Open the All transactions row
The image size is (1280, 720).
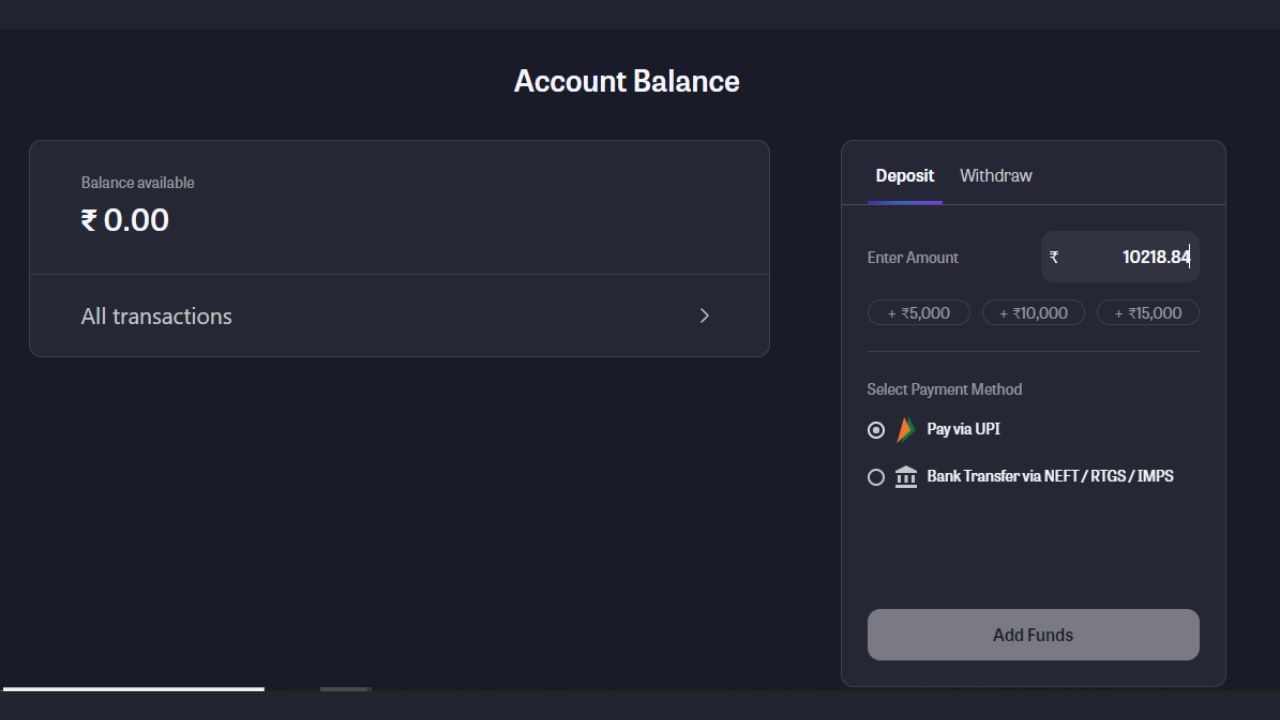click(x=399, y=316)
